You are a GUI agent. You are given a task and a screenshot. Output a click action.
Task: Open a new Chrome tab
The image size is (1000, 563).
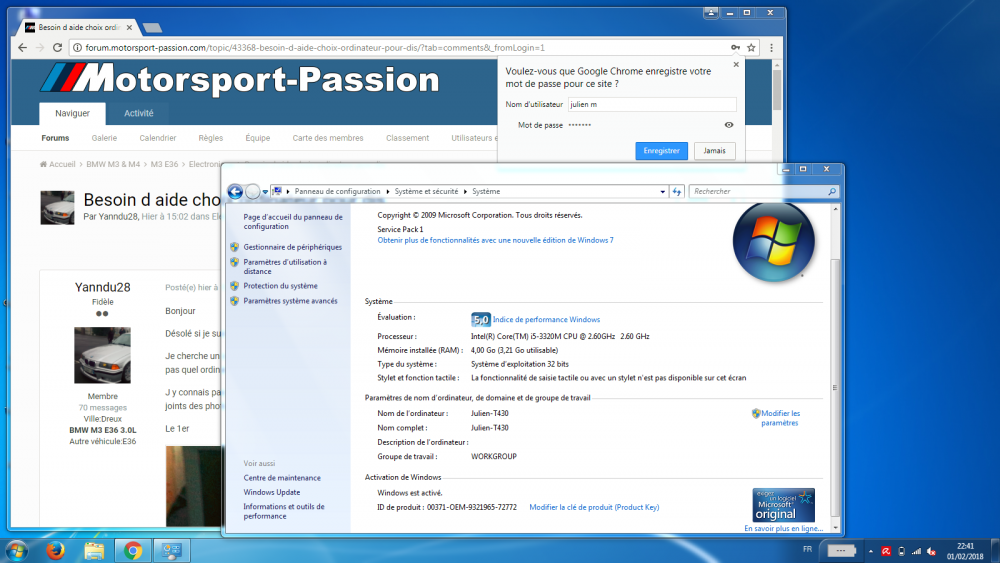pyautogui.click(x=152, y=27)
